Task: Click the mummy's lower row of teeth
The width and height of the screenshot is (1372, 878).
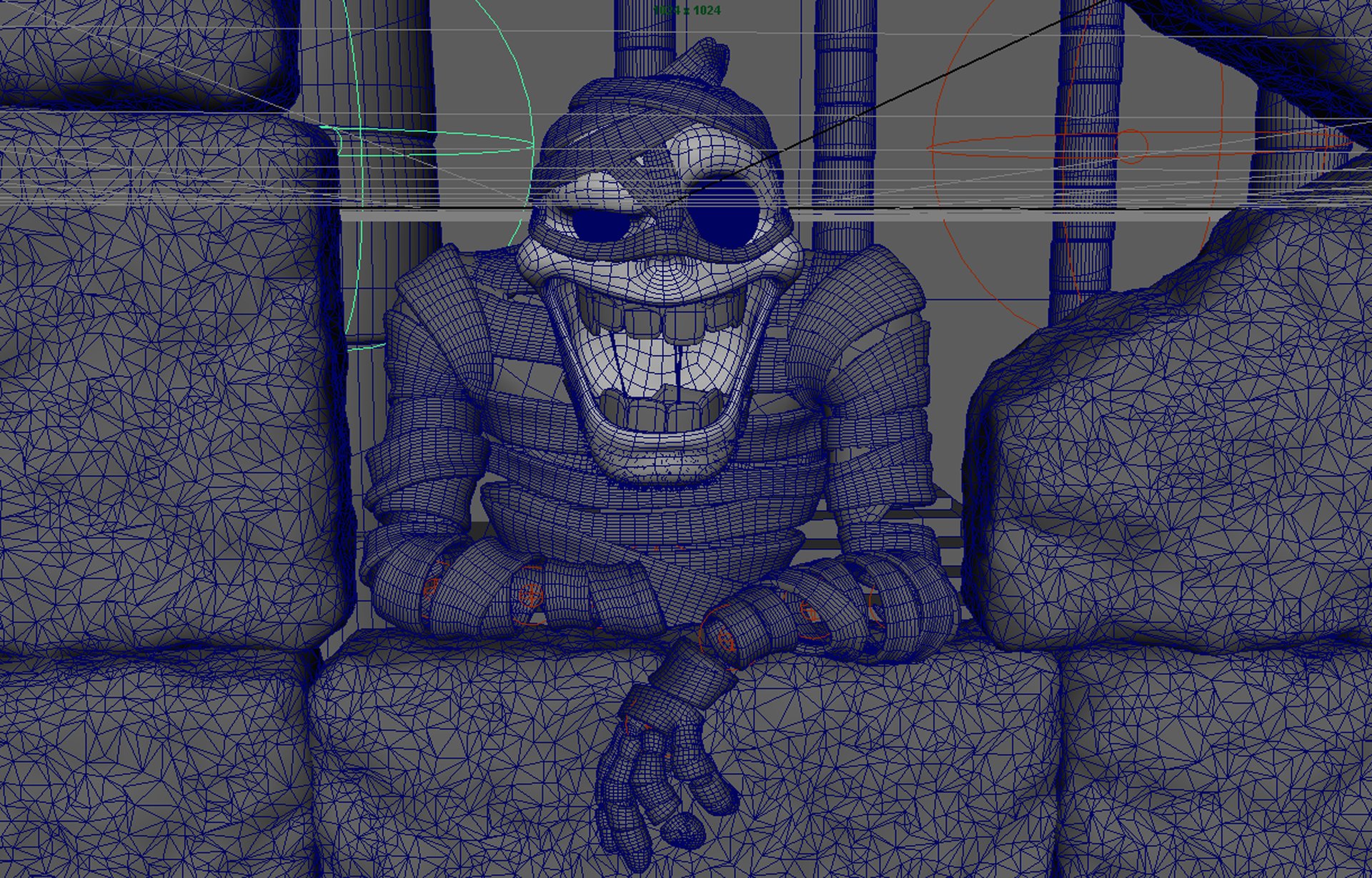Action: [661, 413]
